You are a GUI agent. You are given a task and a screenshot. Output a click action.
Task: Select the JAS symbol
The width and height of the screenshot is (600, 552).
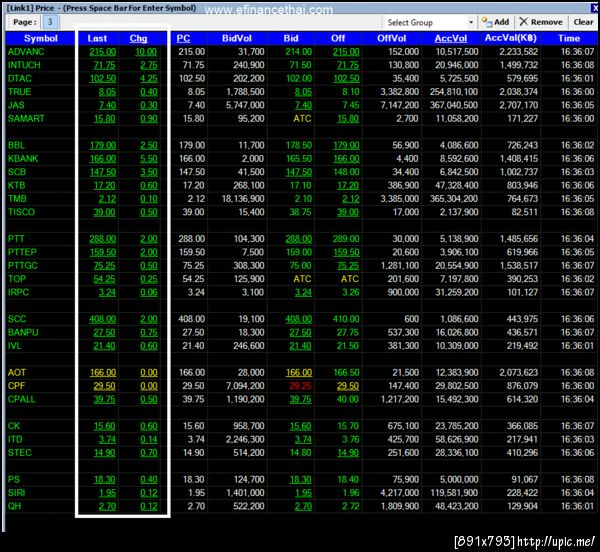16,105
